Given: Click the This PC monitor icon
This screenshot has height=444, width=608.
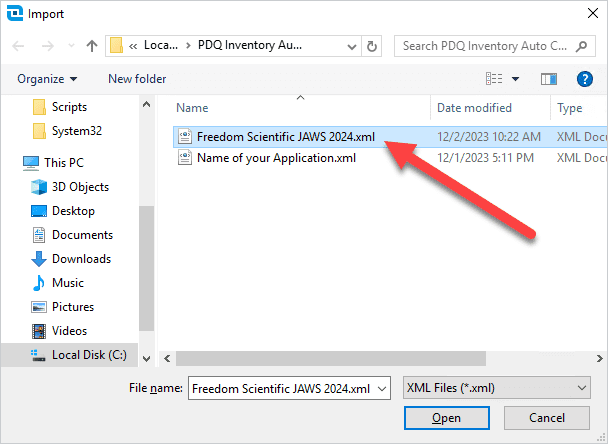Looking at the screenshot, I should pos(31,163).
